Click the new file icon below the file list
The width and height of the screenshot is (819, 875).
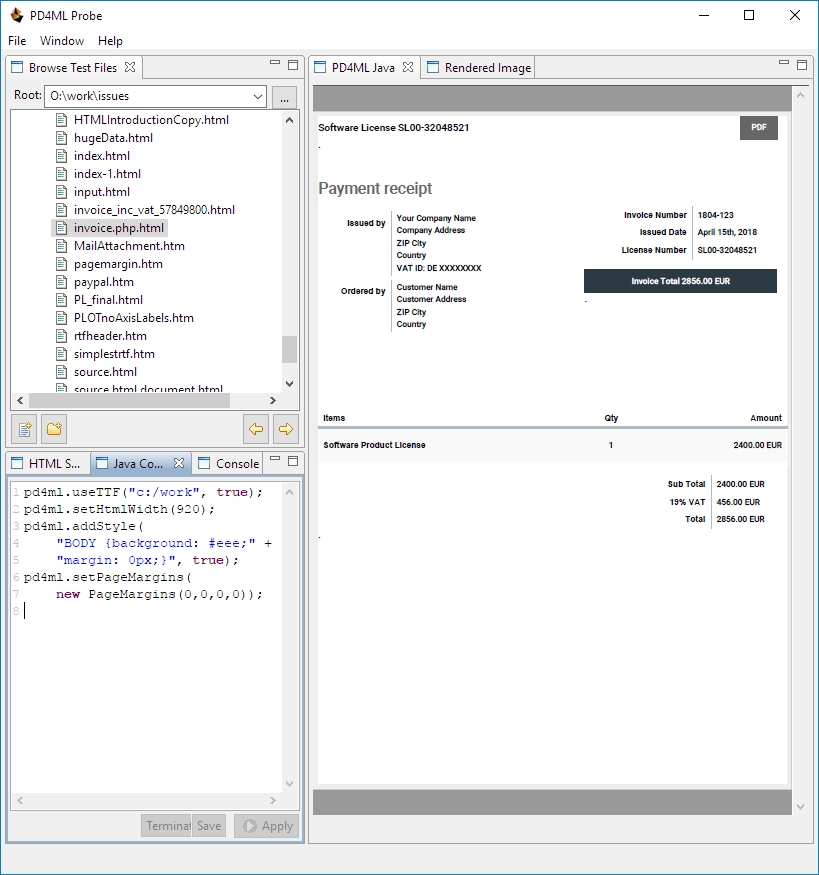pyautogui.click(x=26, y=429)
